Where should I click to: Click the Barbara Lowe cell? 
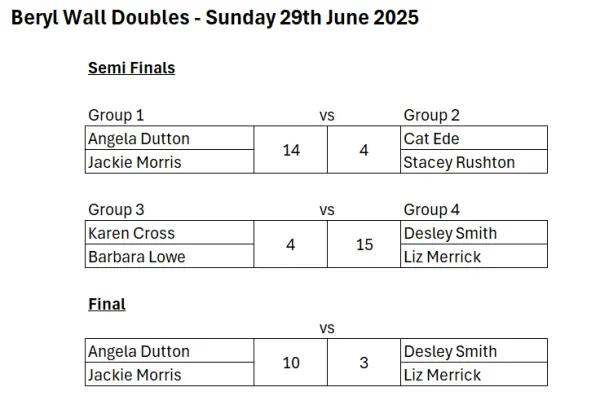tap(170, 256)
